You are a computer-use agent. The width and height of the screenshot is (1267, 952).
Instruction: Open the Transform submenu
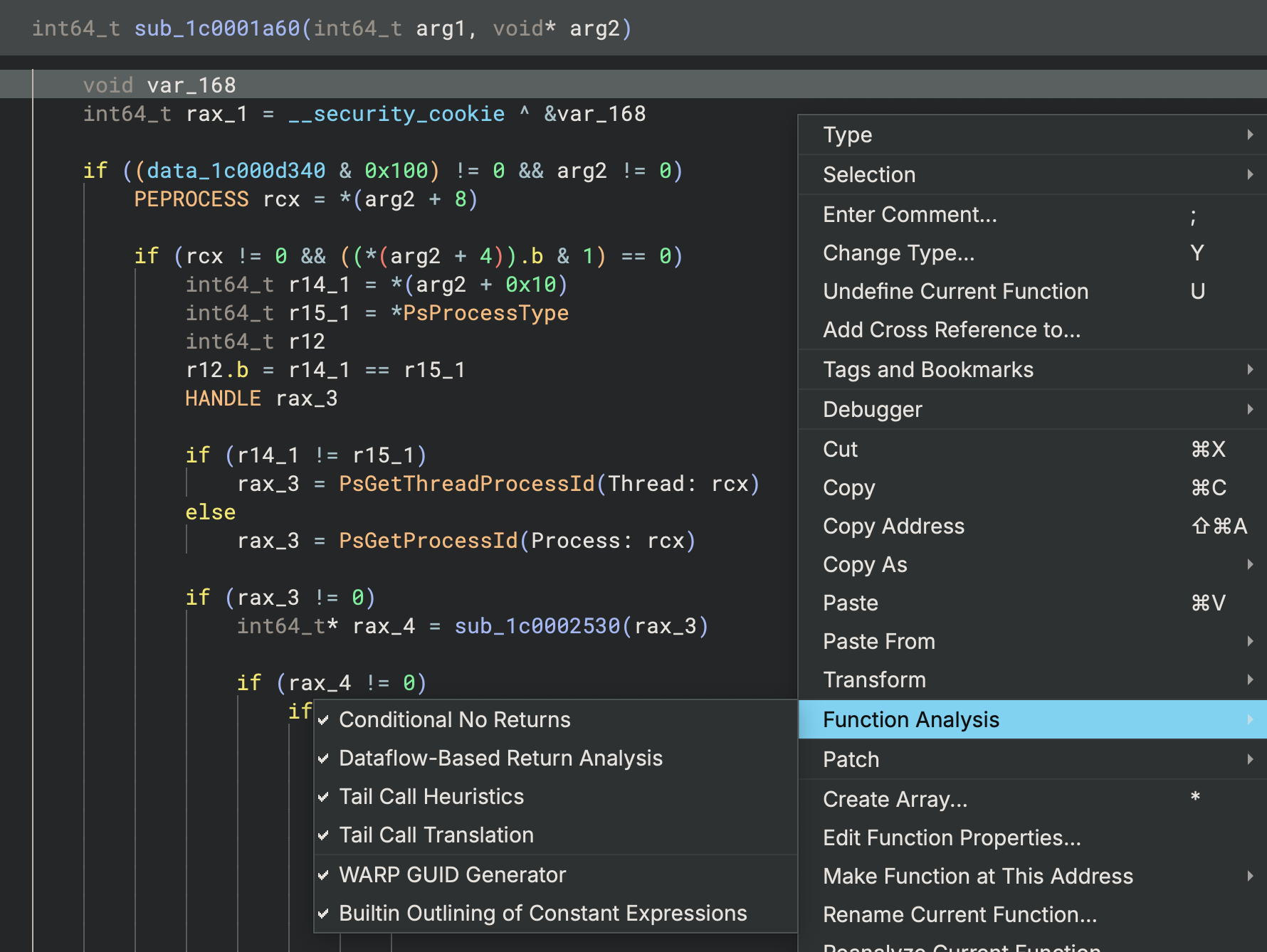coord(1032,679)
